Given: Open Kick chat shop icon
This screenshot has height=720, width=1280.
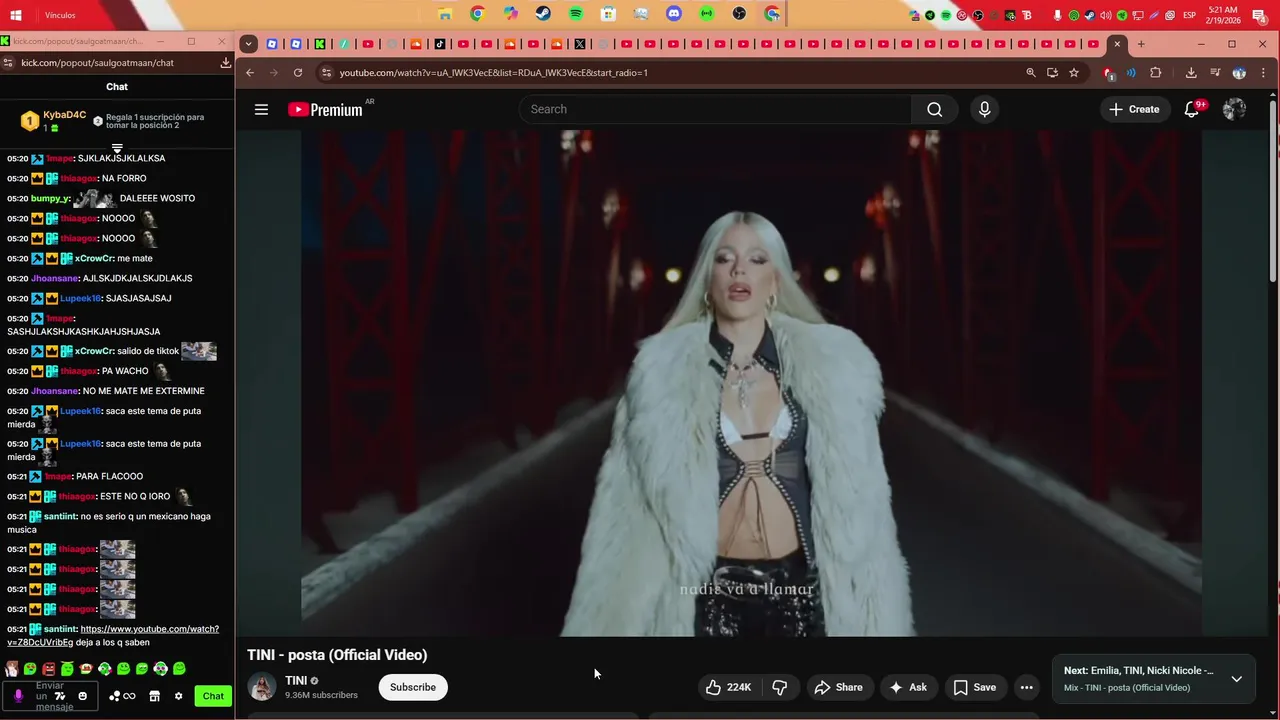Looking at the screenshot, I should tap(155, 696).
